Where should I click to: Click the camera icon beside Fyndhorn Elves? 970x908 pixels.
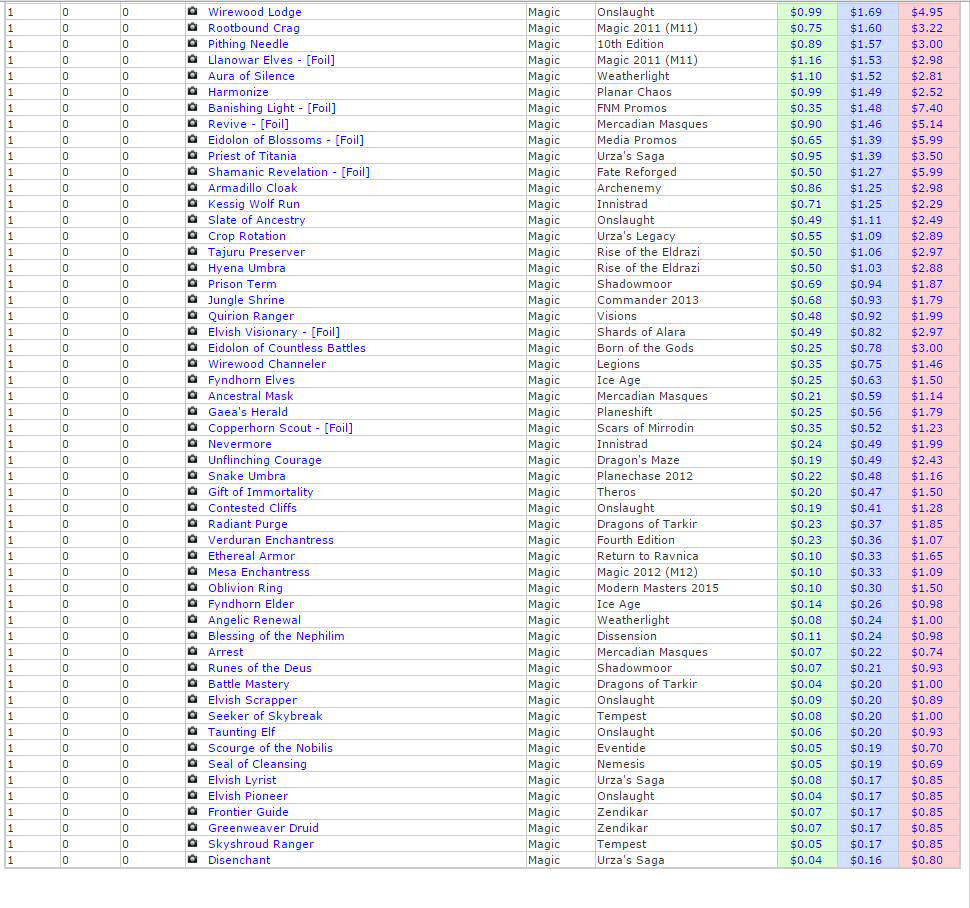point(192,379)
